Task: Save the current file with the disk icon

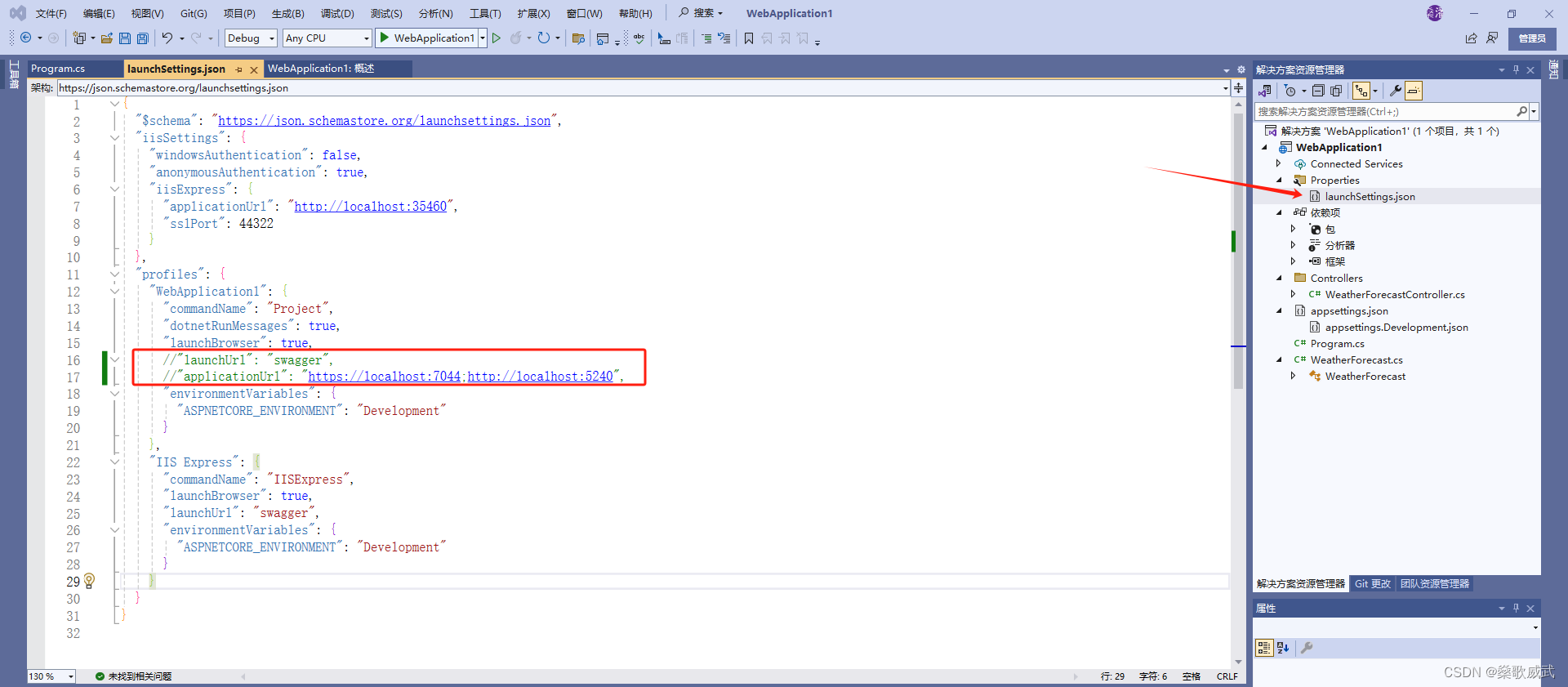Action: pyautogui.click(x=125, y=38)
